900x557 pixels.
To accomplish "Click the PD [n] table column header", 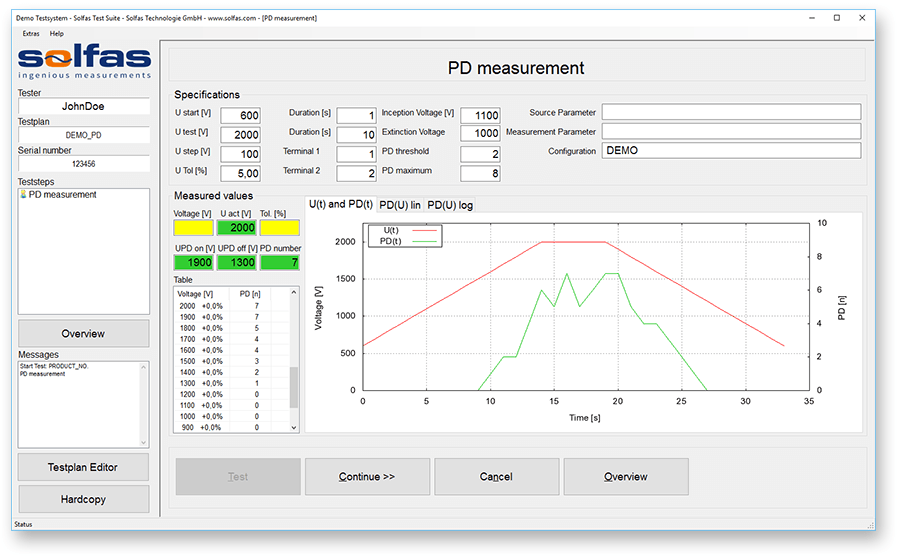I will tap(250, 294).
